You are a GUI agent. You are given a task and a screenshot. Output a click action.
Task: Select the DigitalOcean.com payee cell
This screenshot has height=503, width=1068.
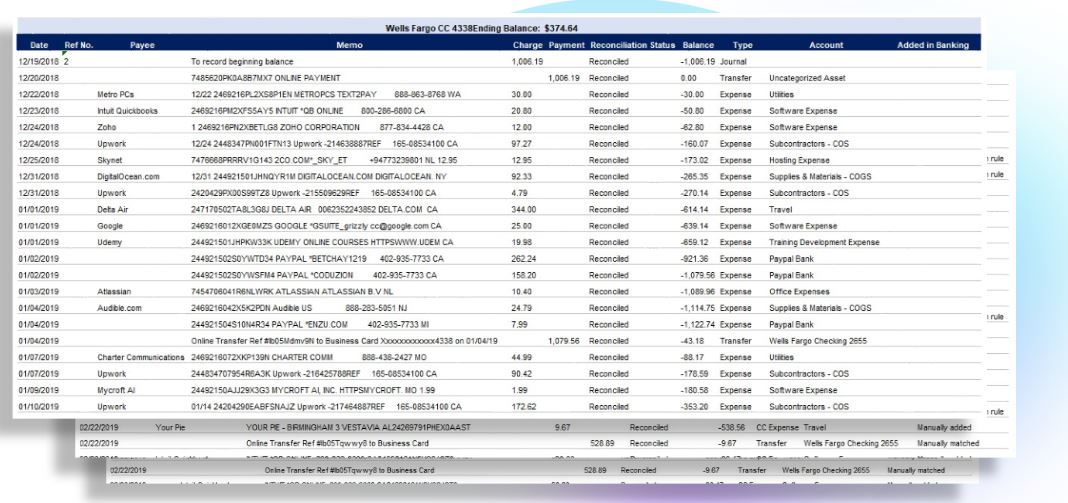click(128, 177)
